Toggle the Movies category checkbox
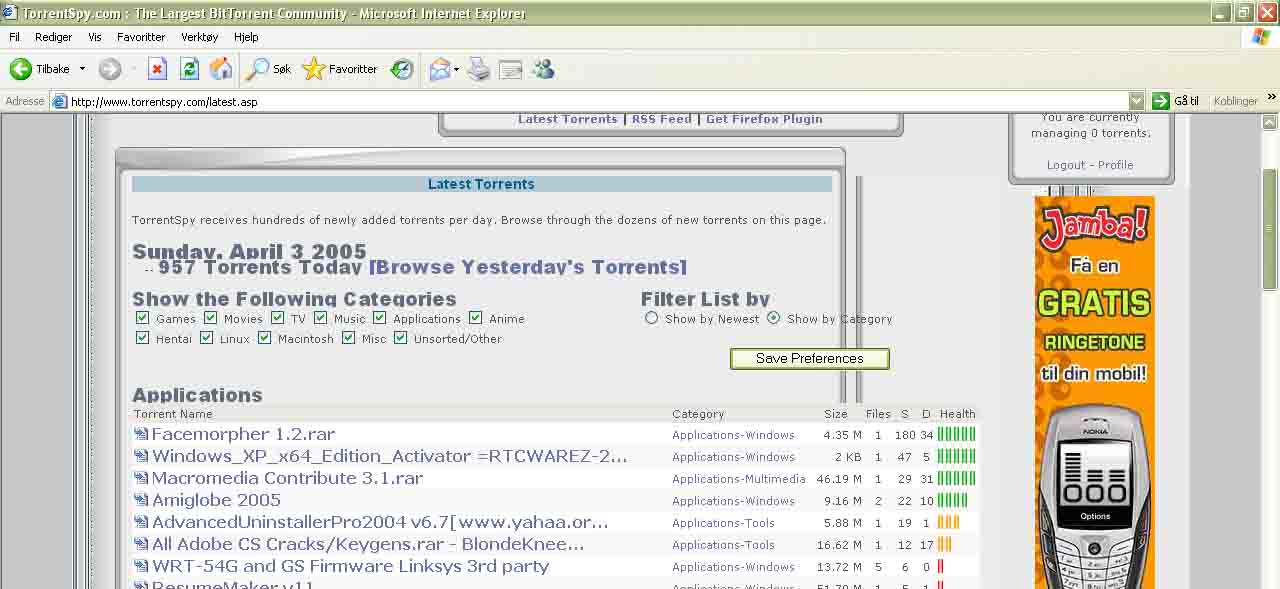Viewport: 1280px width, 589px height. pyautogui.click(x=211, y=318)
